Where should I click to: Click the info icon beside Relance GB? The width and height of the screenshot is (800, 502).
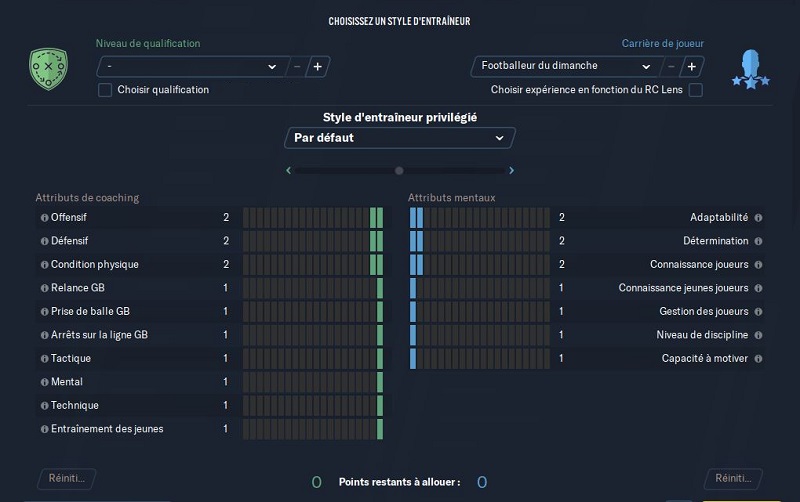pos(44,288)
